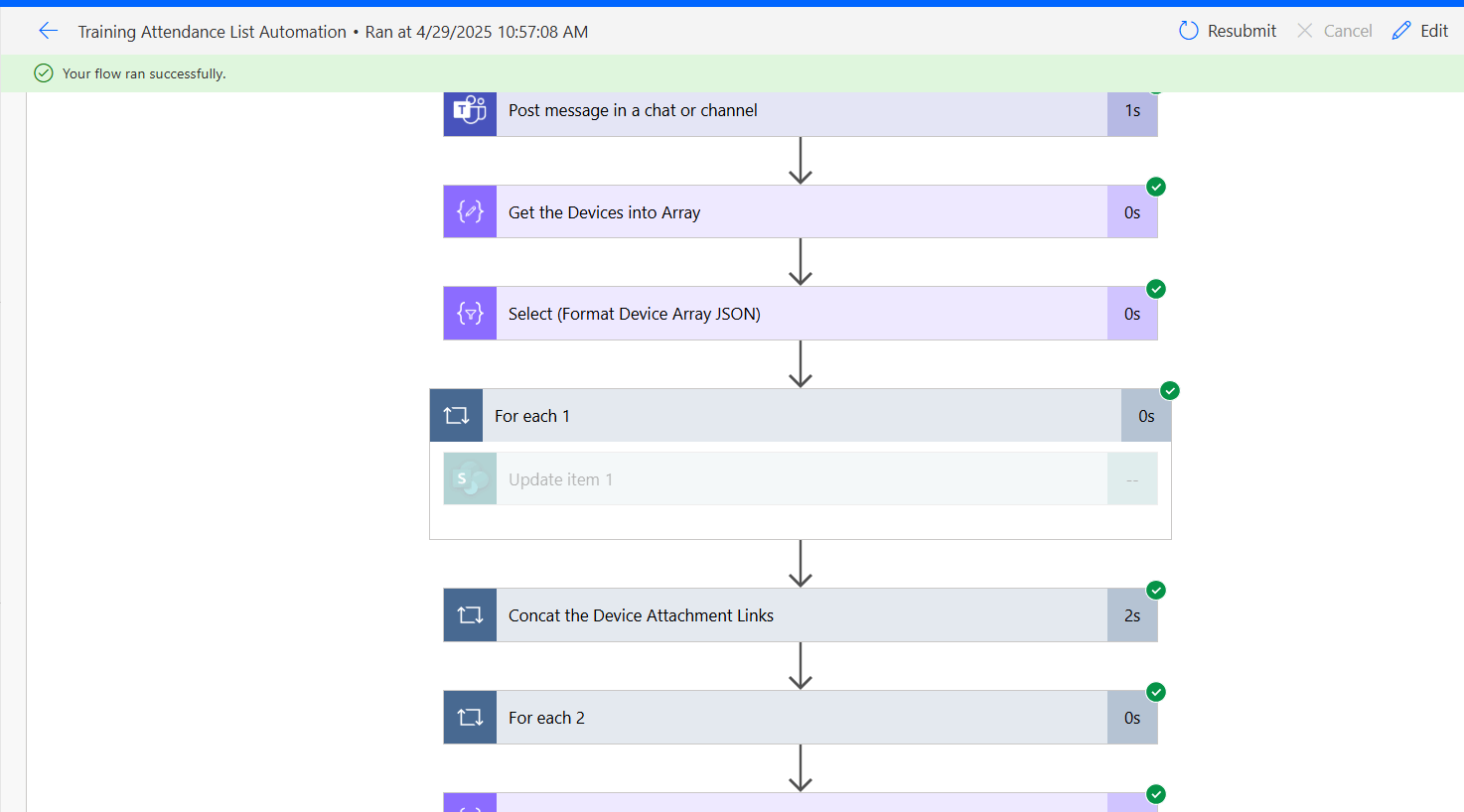Viewport: 1464px width, 812px height.
Task: Click the Get the Devices into Array action header
Action: point(801,211)
